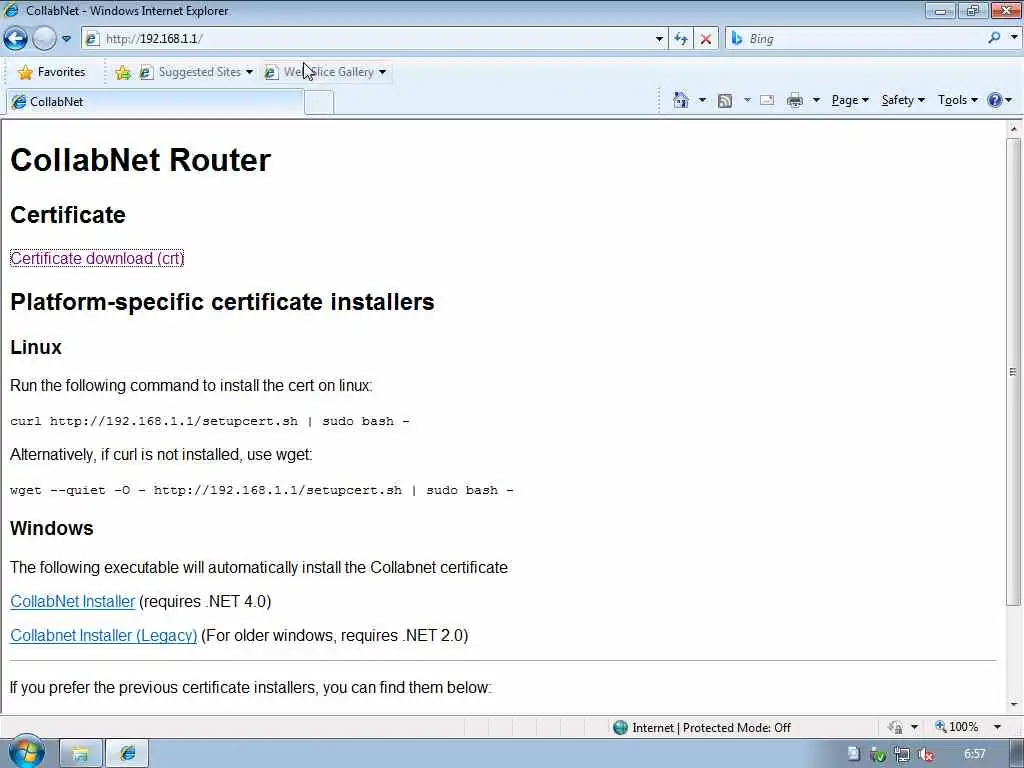Viewport: 1024px width, 768px height.
Task: Open the search provider dropdown arrow
Action: [1014, 39]
